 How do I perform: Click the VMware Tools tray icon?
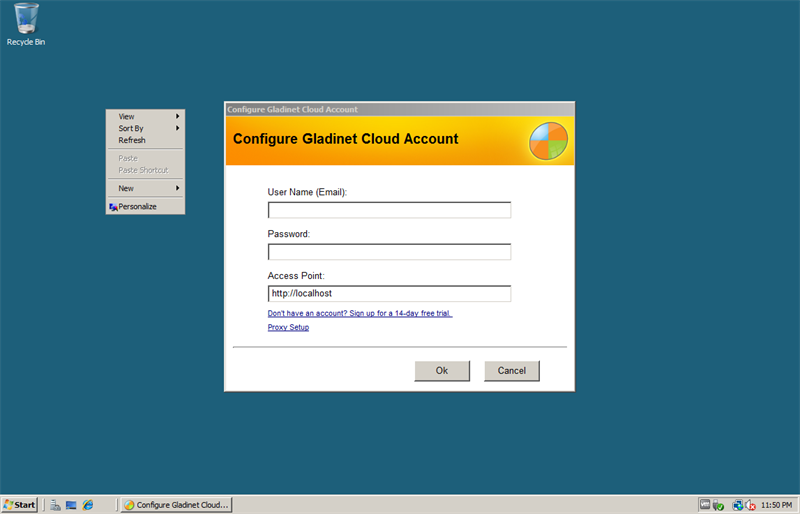point(705,504)
